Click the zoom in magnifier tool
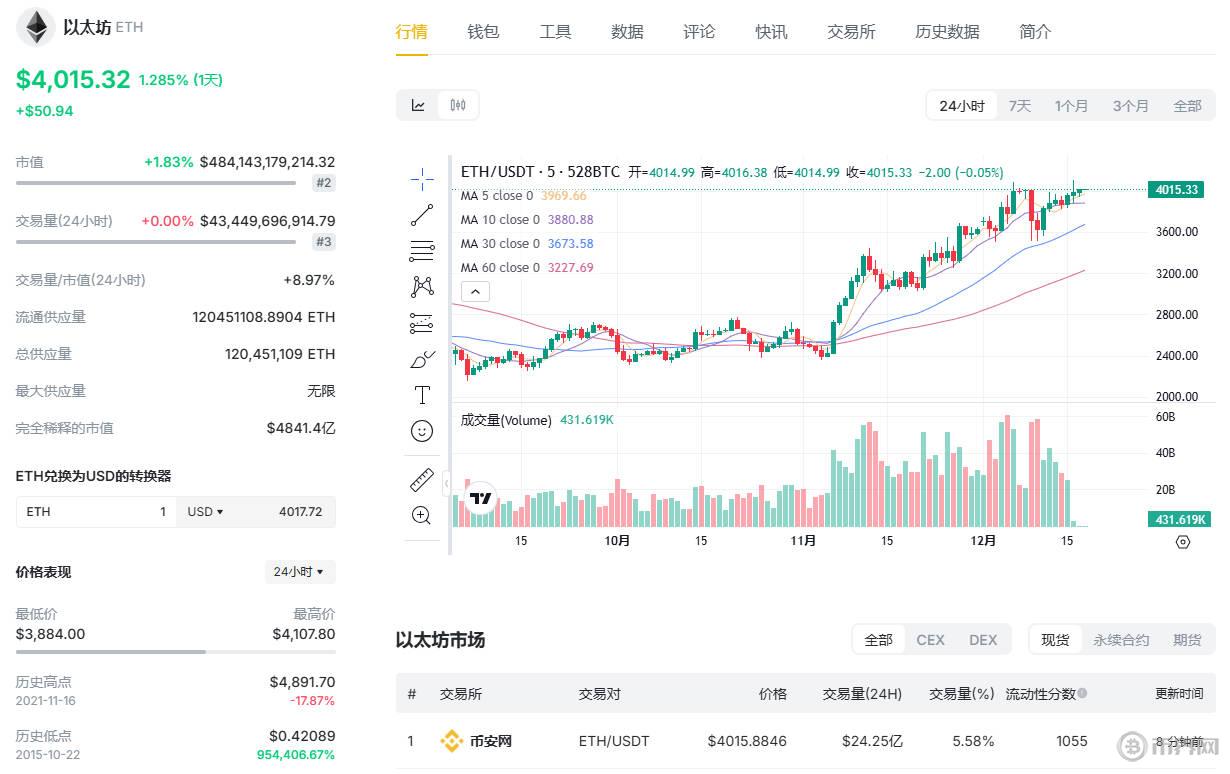This screenshot has width=1230, height=774. pyautogui.click(x=422, y=516)
